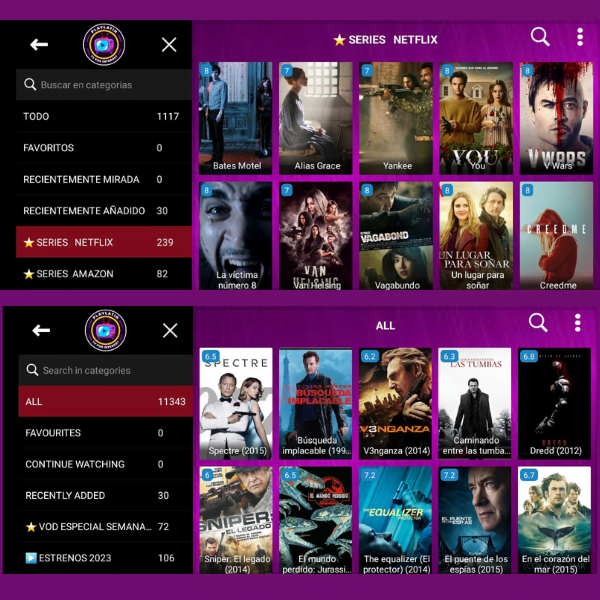
Task: Open Un lugar para soñar poster
Action: click(x=476, y=236)
